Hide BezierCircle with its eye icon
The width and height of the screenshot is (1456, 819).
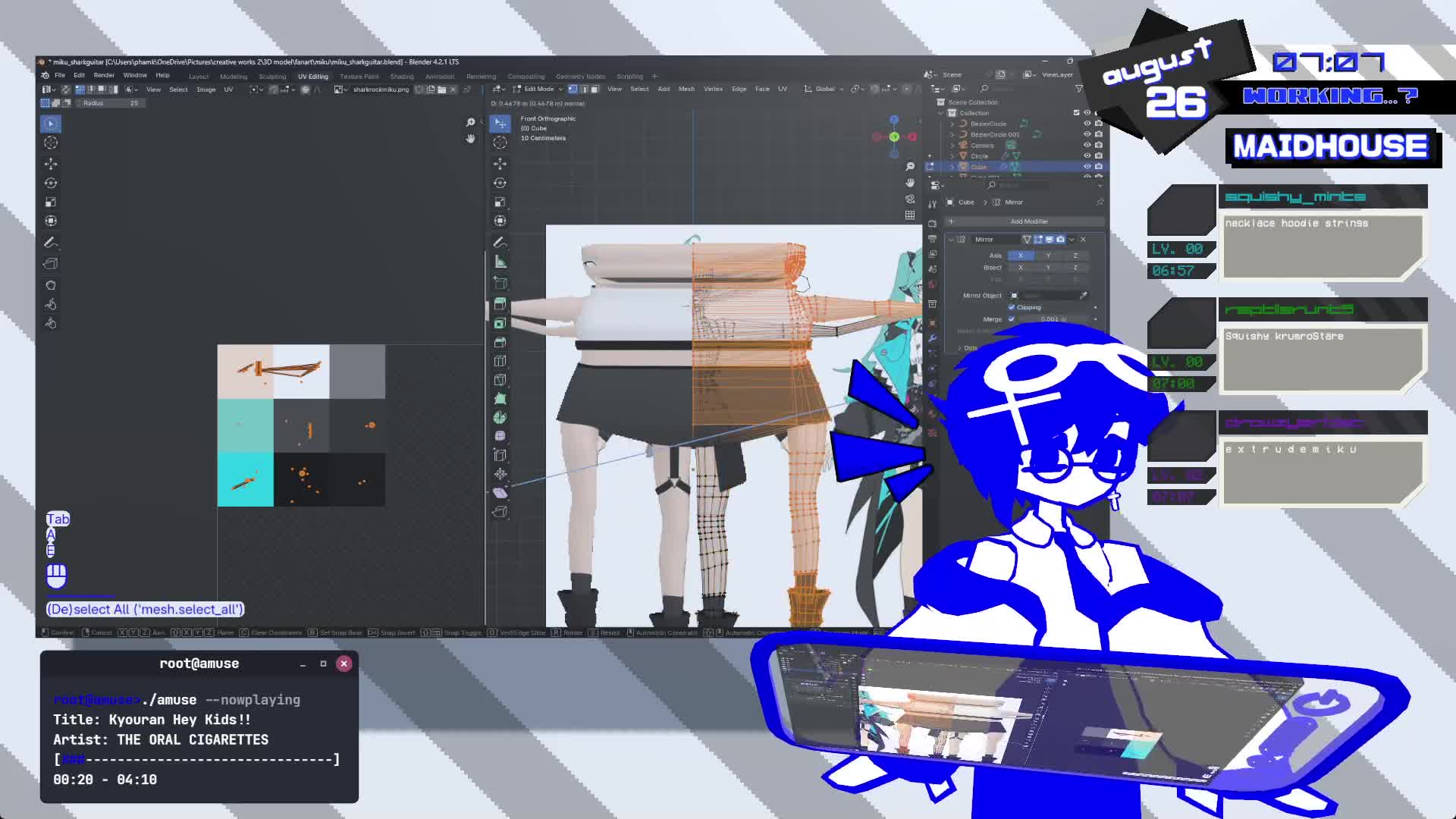pyautogui.click(x=1087, y=124)
